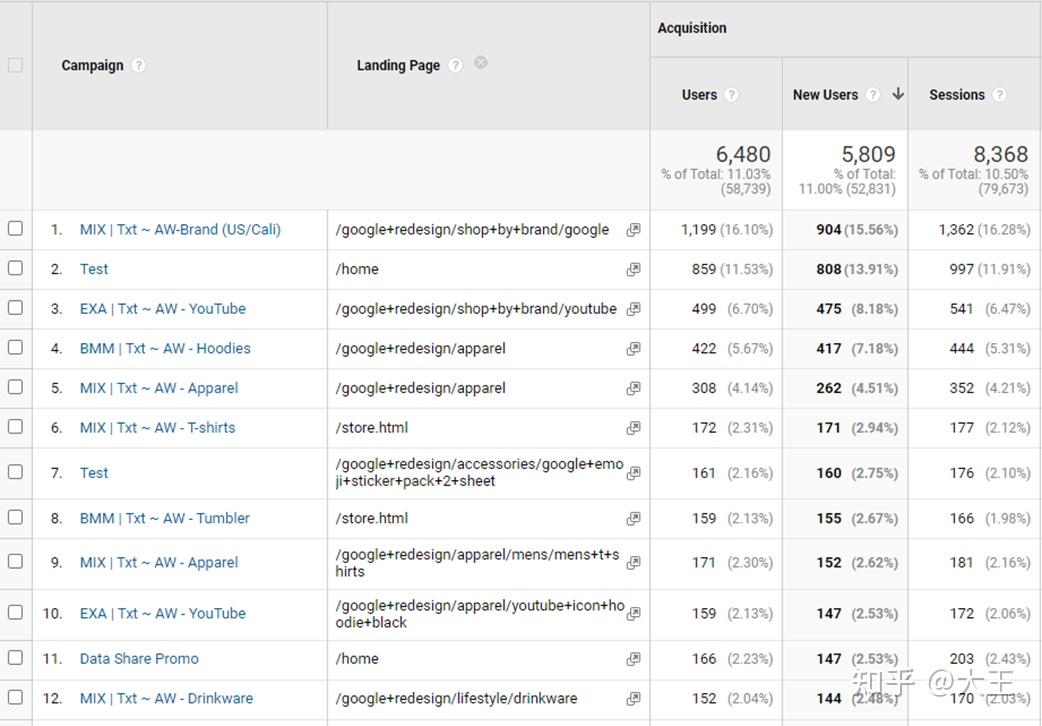Open the Test campaign on row 2
The image size is (1042, 726).
point(94,269)
